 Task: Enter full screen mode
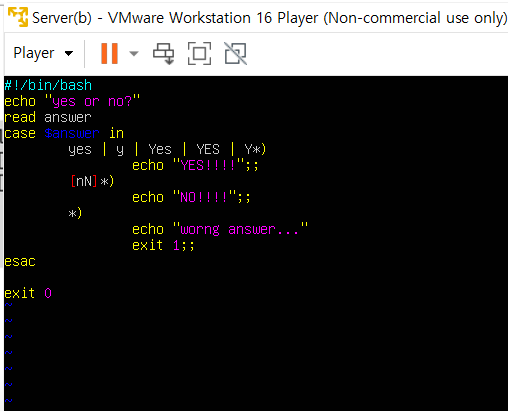(x=199, y=53)
